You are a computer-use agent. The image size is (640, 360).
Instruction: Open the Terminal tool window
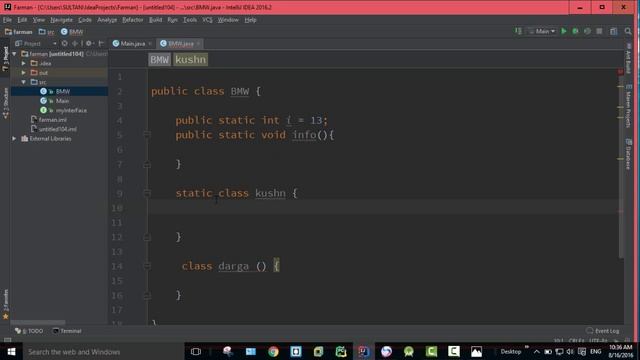(67, 331)
